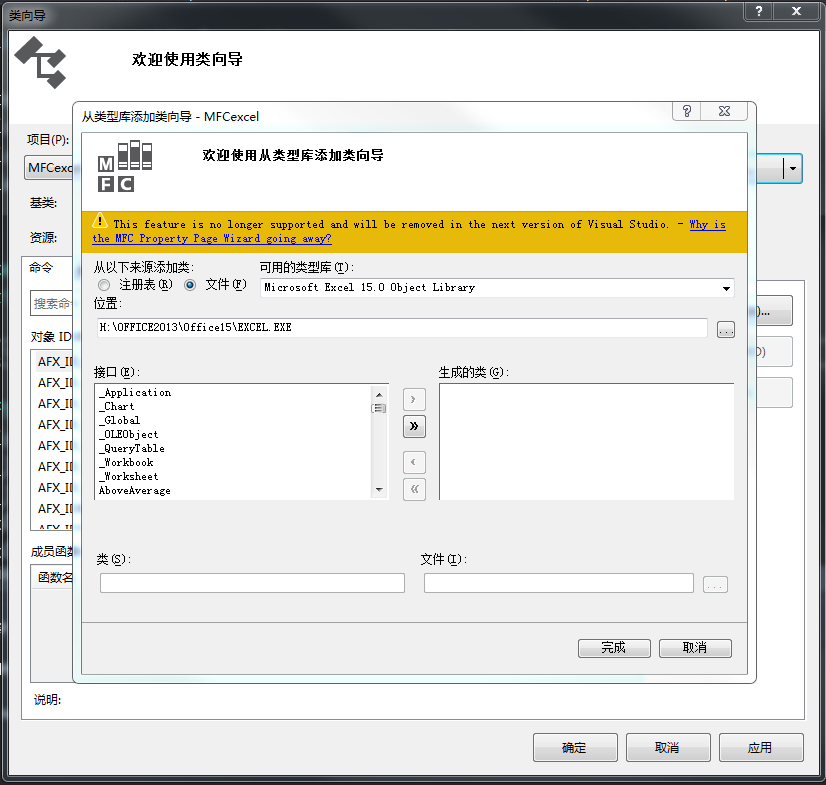This screenshot has width=826, height=785.
Task: Select the 注册表 (Registry) radio button
Action: click(104, 285)
